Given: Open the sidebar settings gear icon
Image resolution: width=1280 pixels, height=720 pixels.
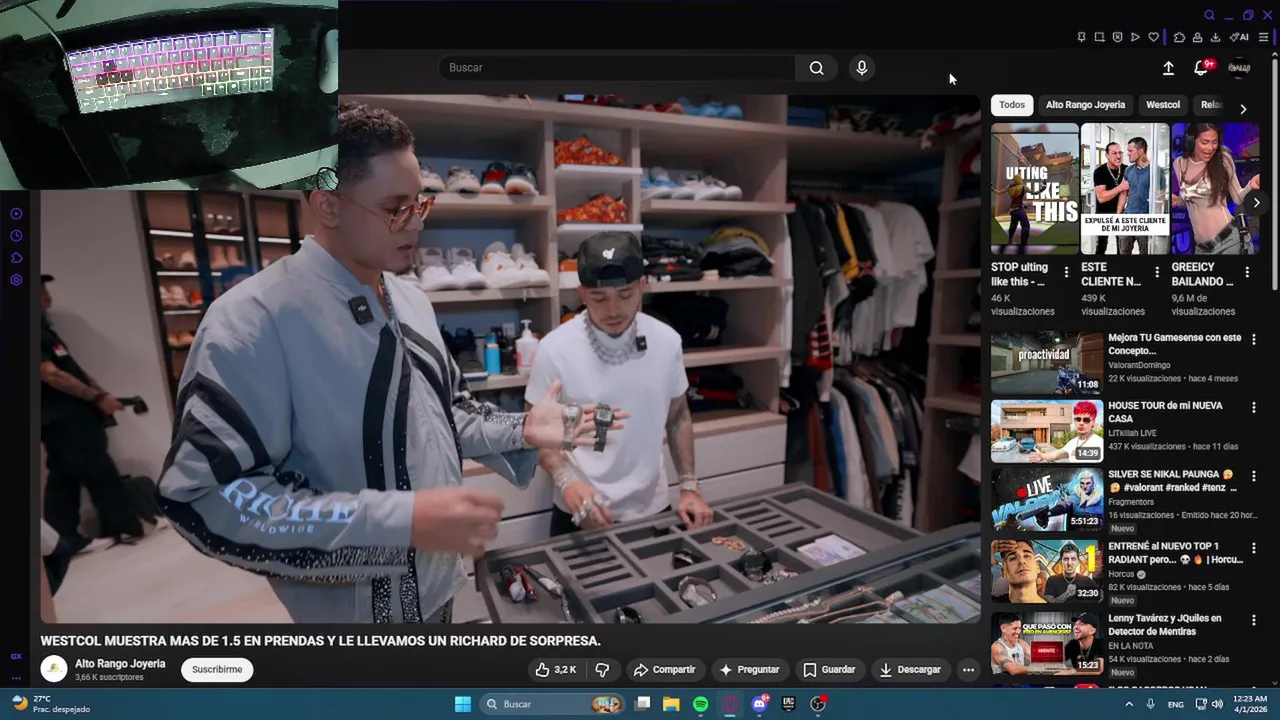Looking at the screenshot, I should (x=16, y=280).
